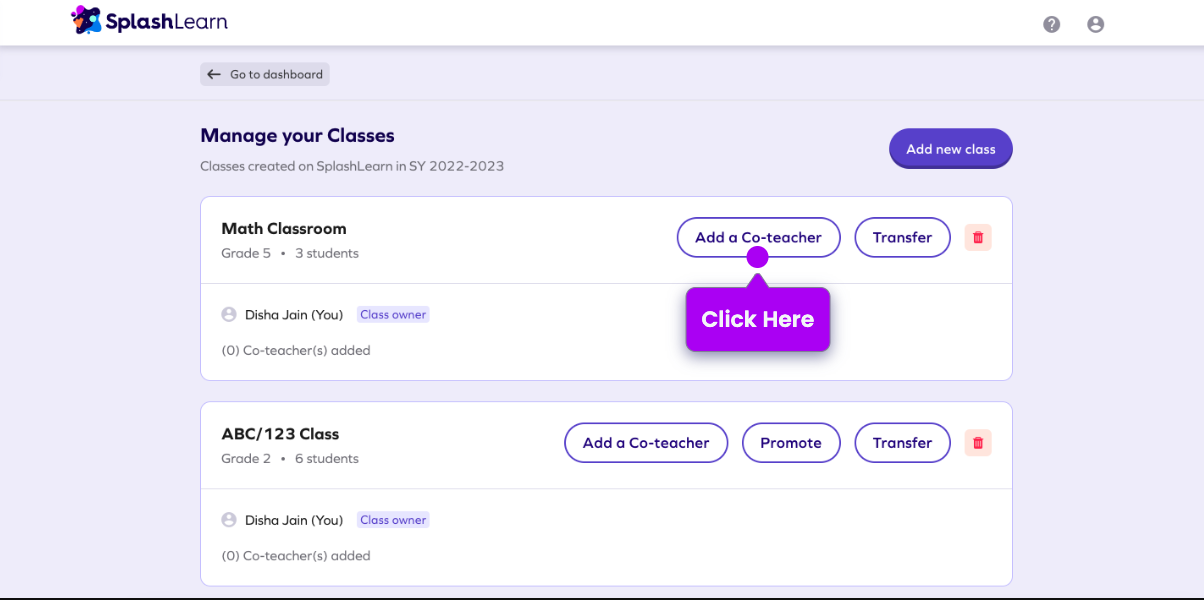
Task: Transfer the ABC/123 Class
Action: 902,443
